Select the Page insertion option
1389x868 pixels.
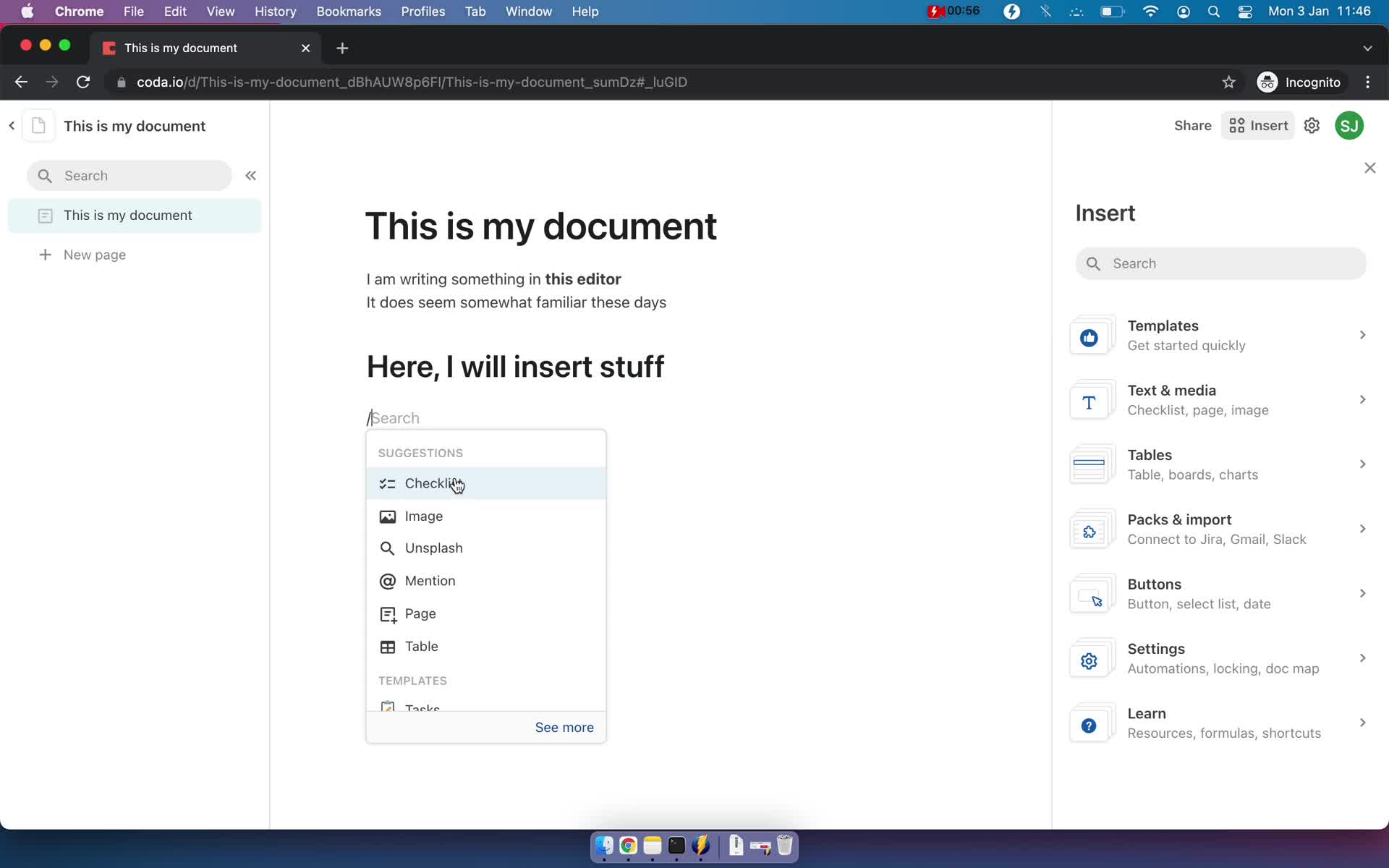(x=420, y=613)
